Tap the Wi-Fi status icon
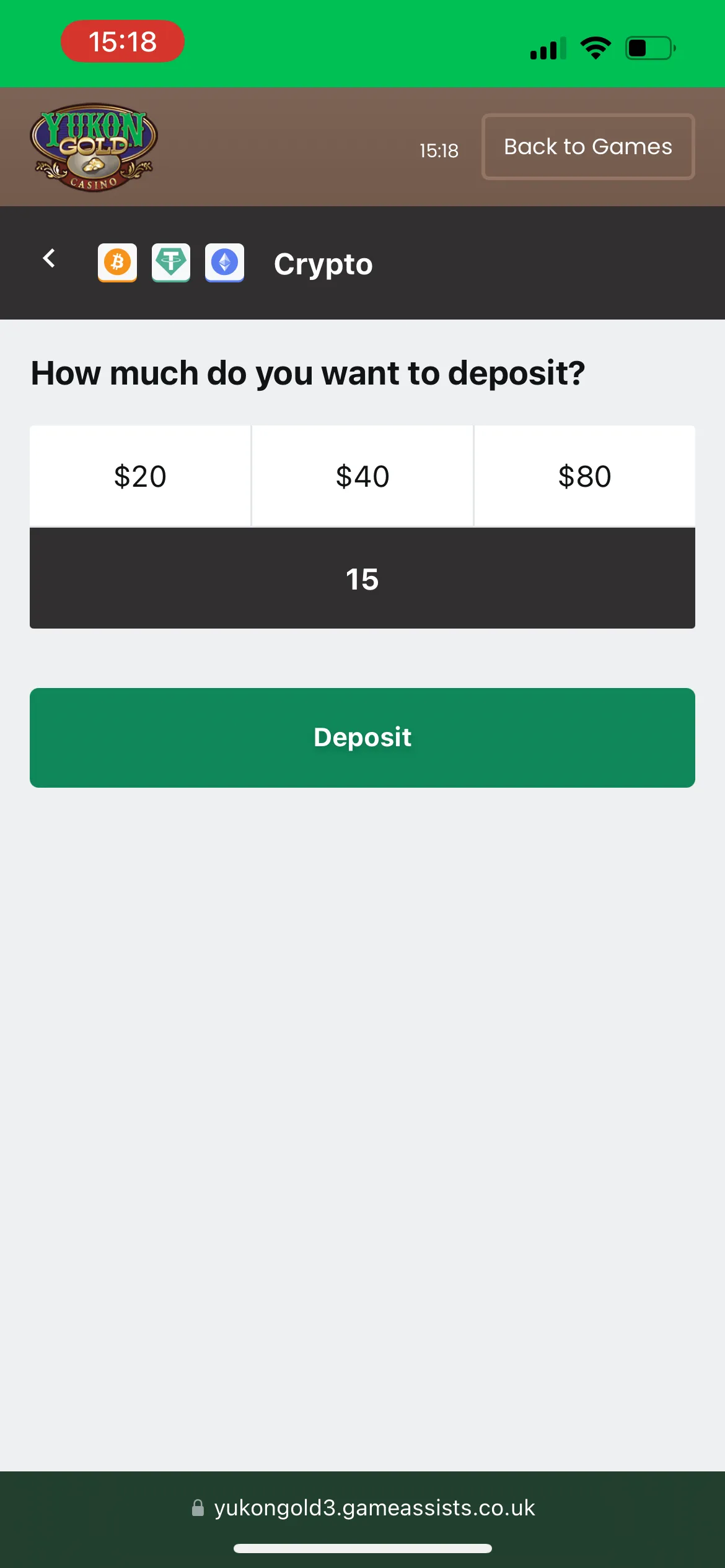The height and width of the screenshot is (1568, 725). 595,48
